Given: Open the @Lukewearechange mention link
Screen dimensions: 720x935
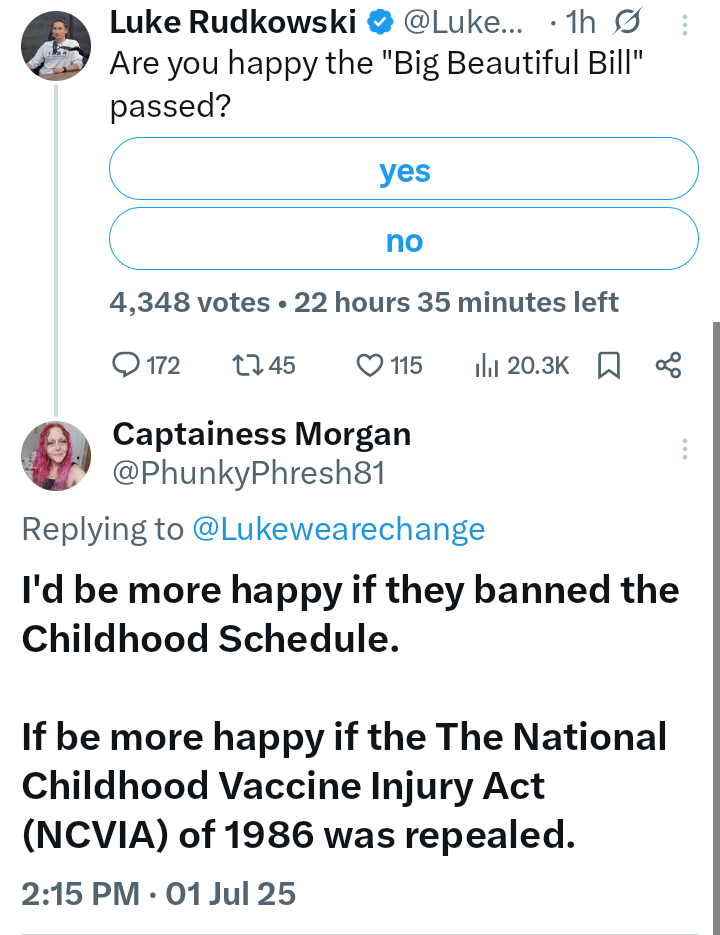Looking at the screenshot, I should click(337, 529).
